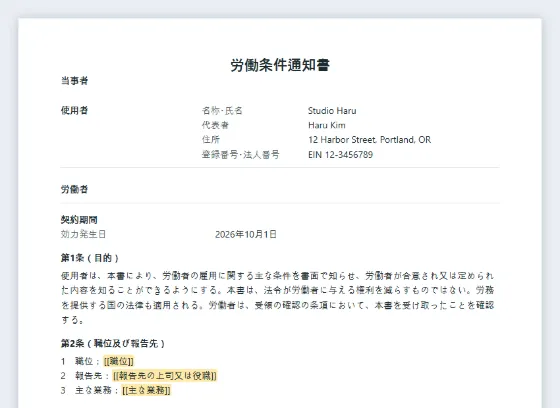Select the EIN 12-3456789 value
560x408 pixels.
pos(340,155)
